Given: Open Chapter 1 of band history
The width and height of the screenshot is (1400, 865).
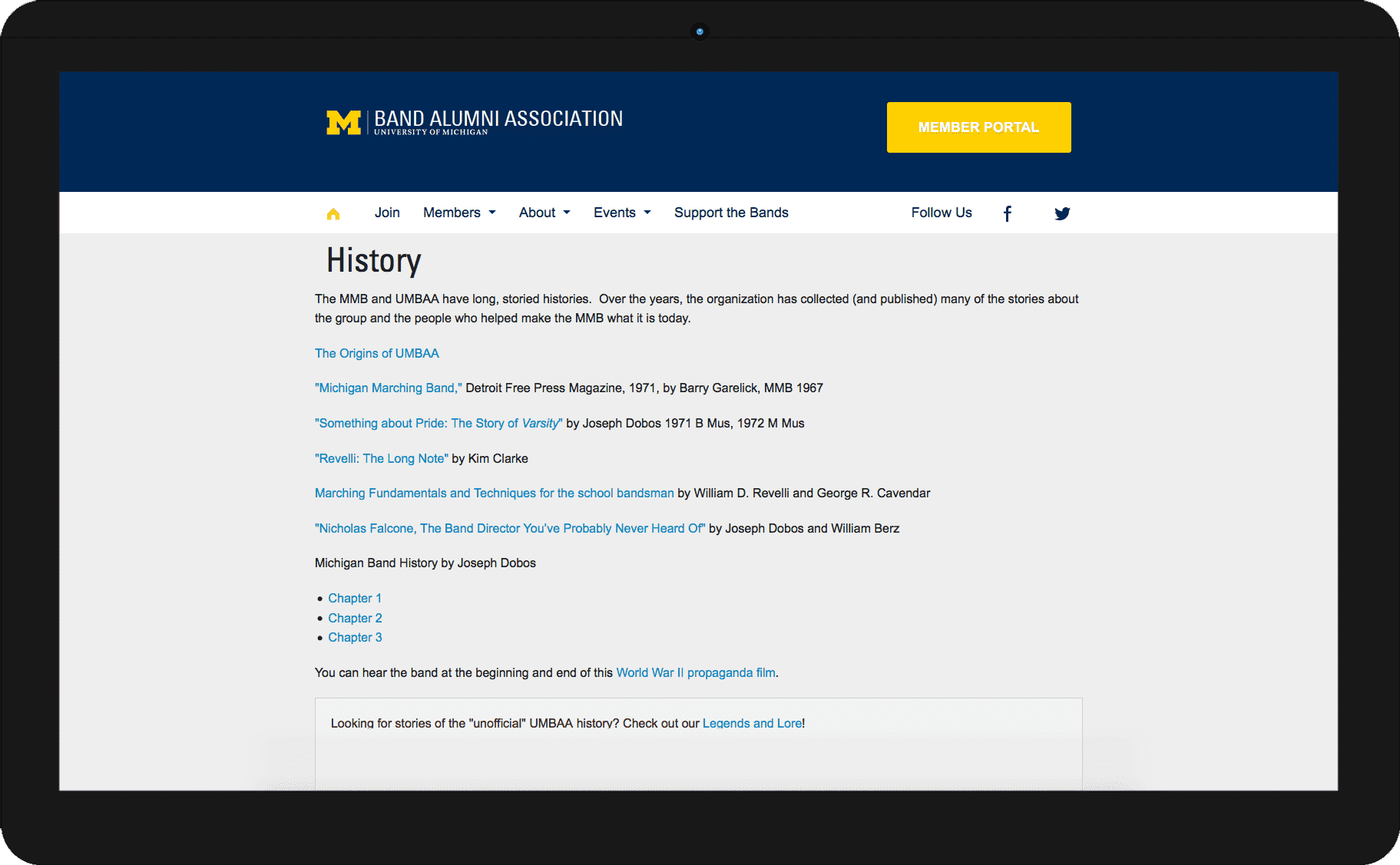Looking at the screenshot, I should (x=355, y=599).
